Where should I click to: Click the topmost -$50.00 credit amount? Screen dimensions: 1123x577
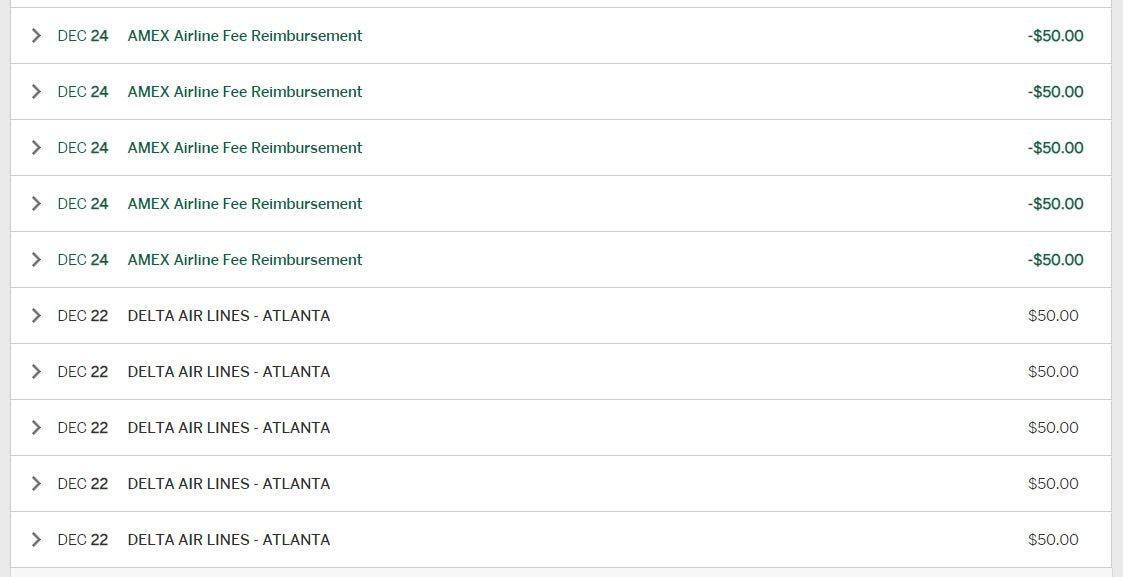1055,36
